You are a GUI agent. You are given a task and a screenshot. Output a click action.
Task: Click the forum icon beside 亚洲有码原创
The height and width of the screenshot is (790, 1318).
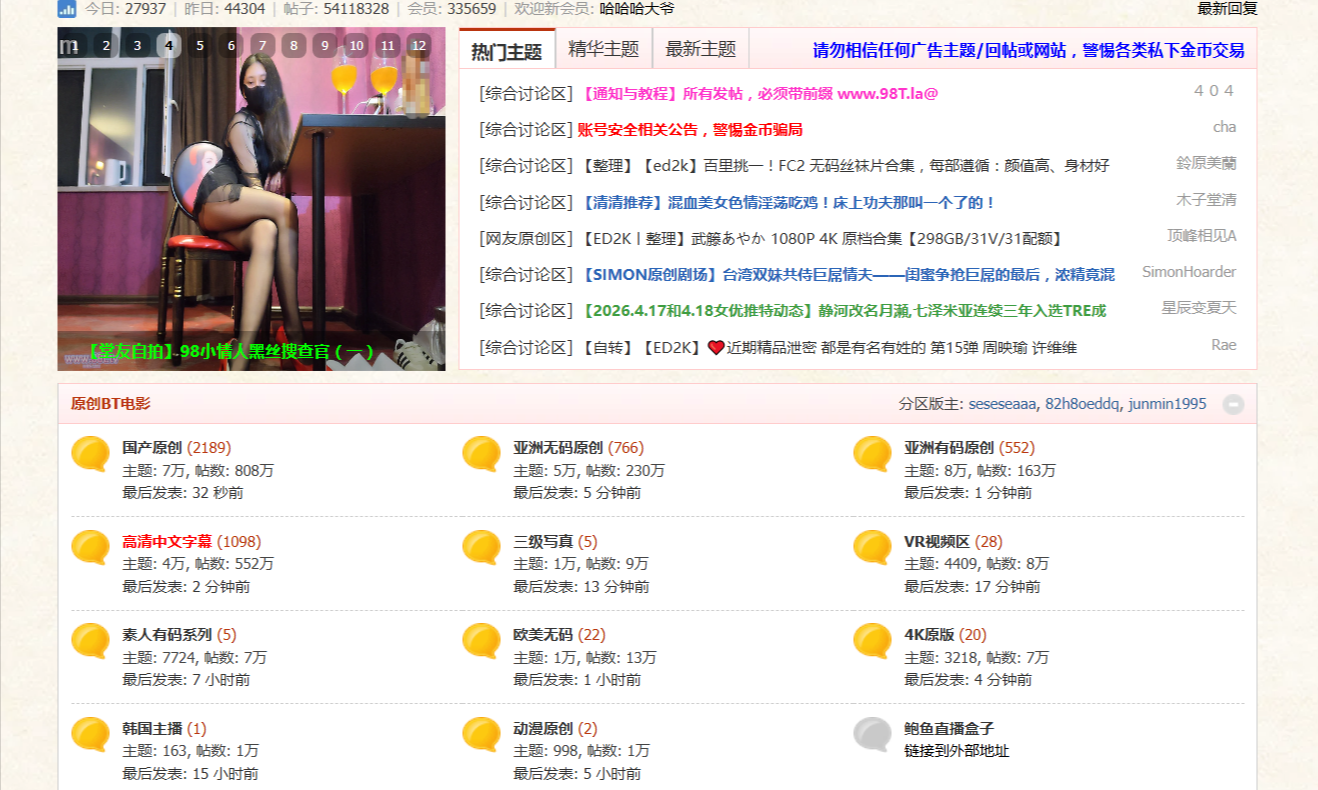(x=872, y=454)
